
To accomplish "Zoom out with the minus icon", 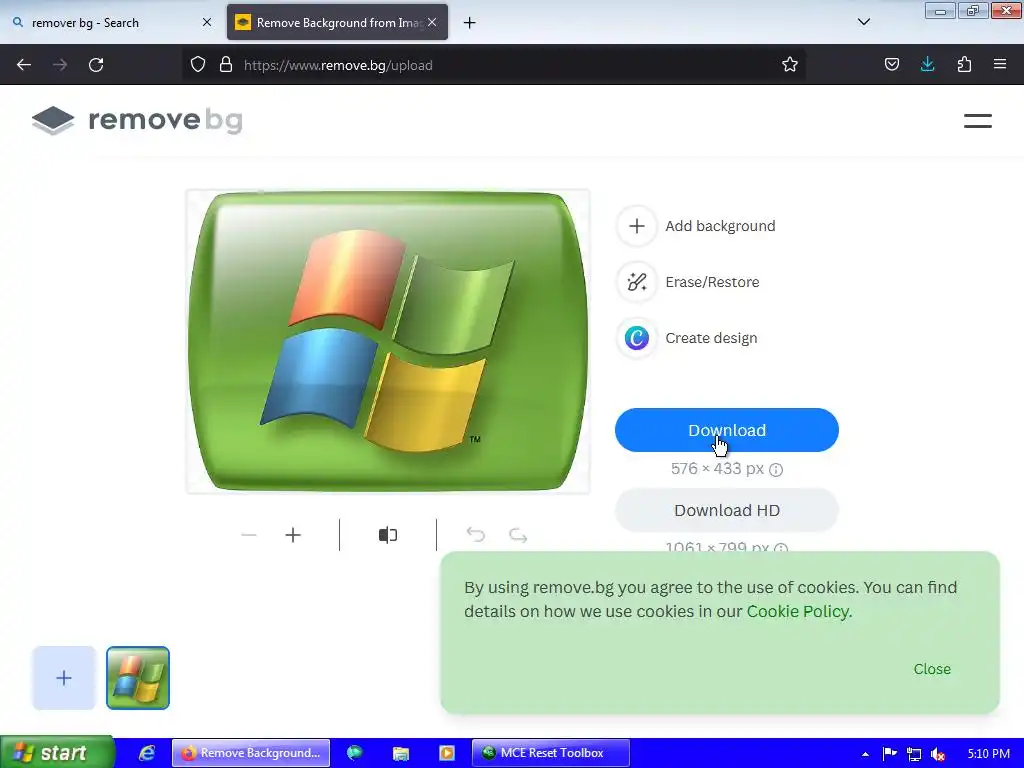I will 249,536.
